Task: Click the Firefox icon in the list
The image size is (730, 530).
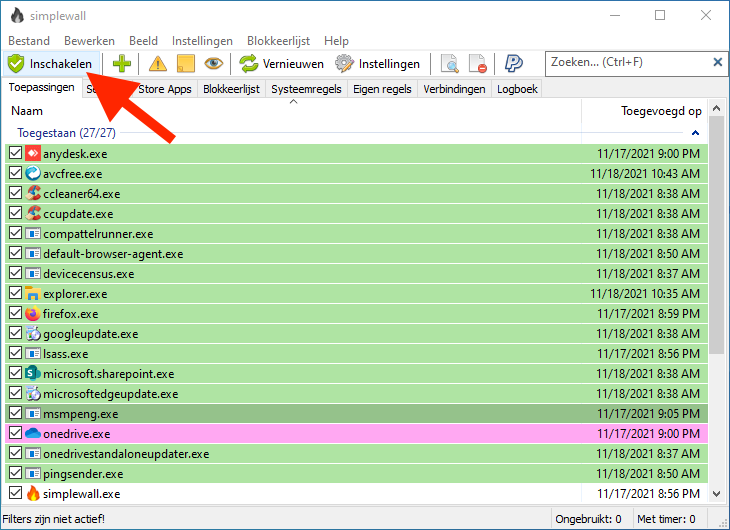Action: [32, 313]
